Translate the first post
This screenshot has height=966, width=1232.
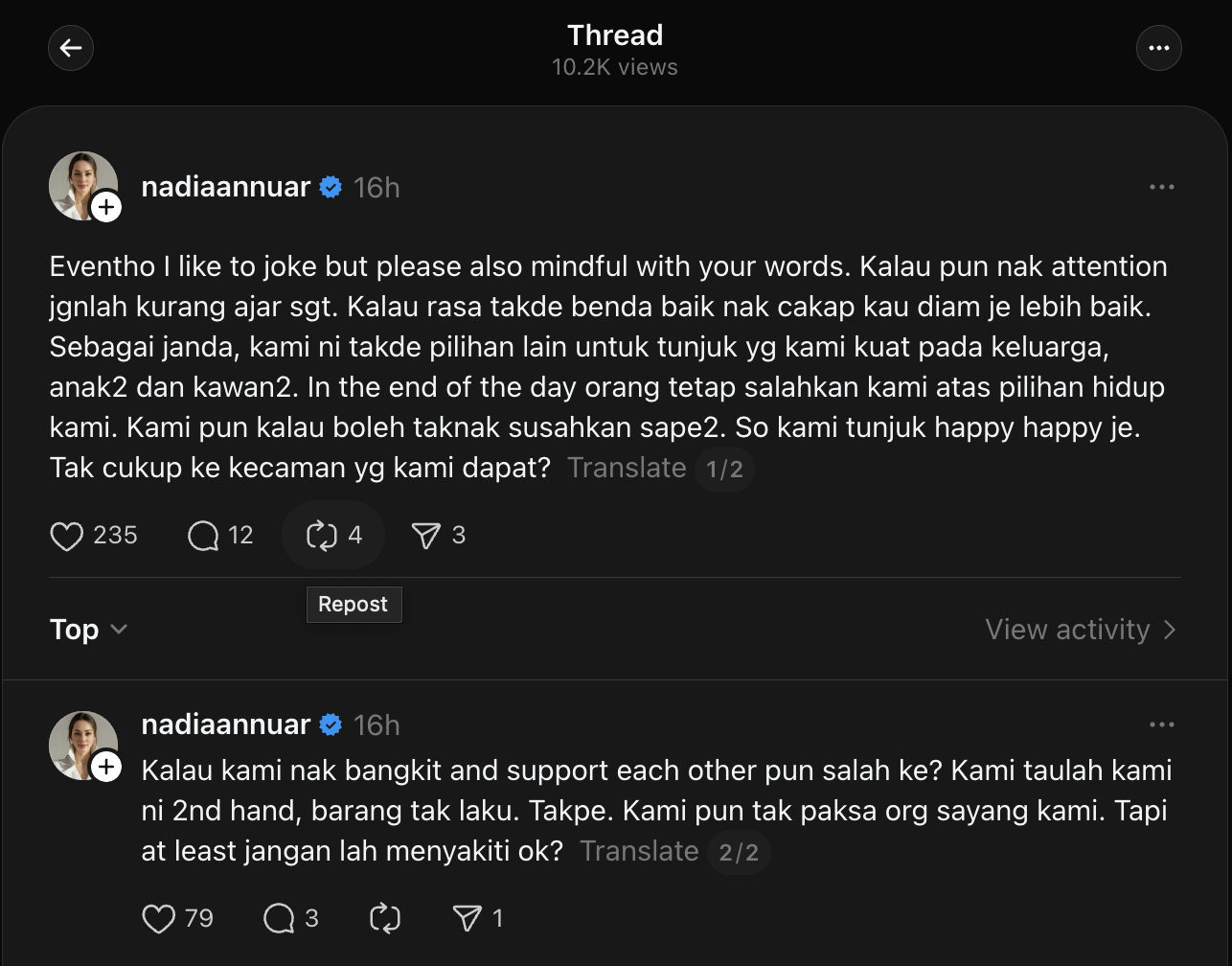tap(627, 468)
